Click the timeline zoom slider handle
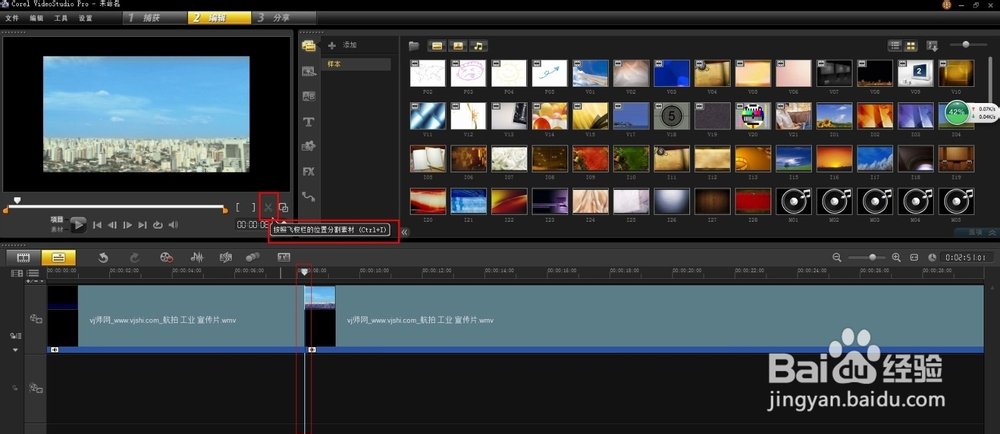 pos(873,257)
